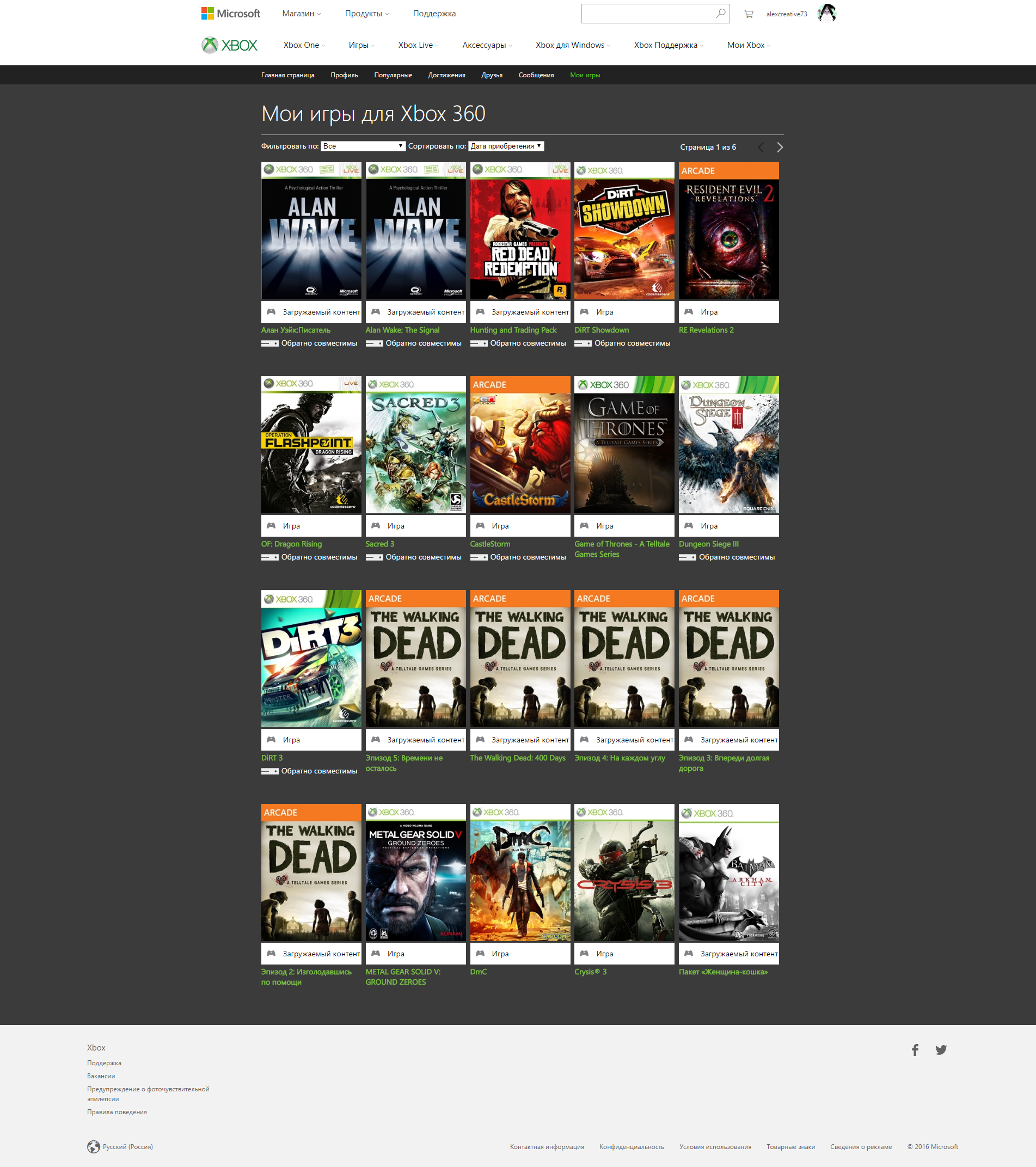The image size is (1036, 1167).
Task: Switch to Достижения tab
Action: (x=446, y=75)
